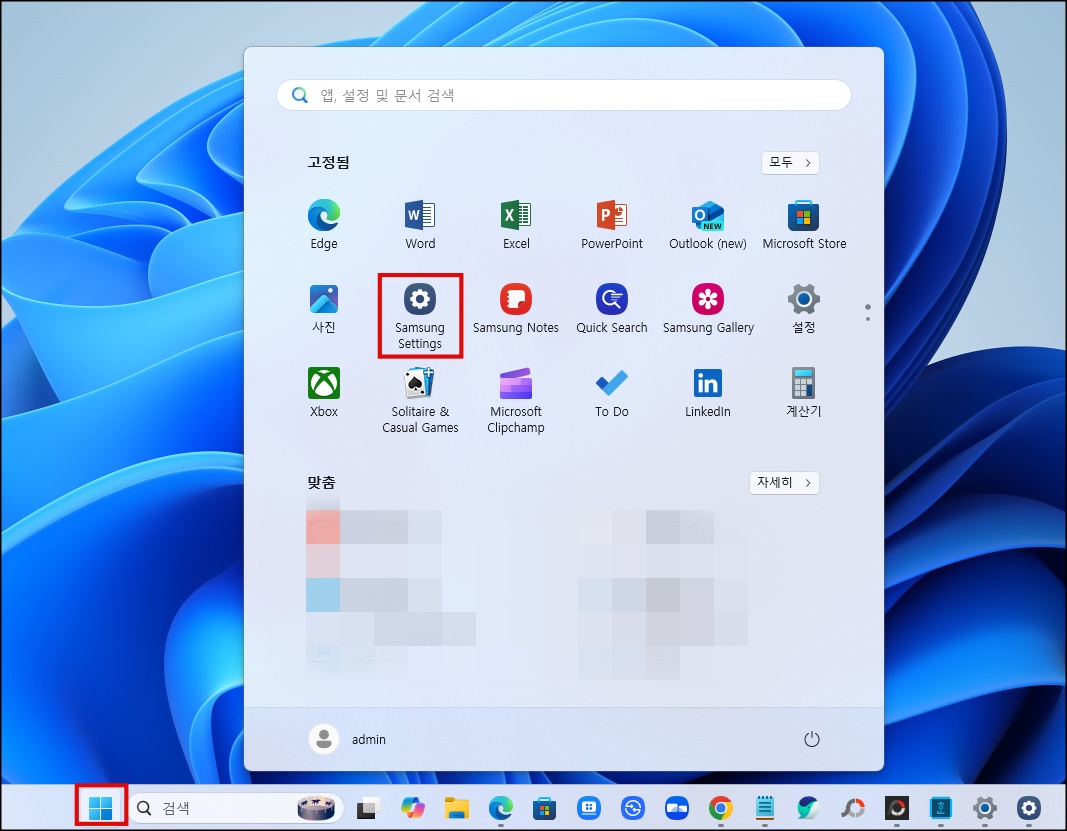This screenshot has width=1067, height=831.
Task: Click the Windows Start button
Action: 101,808
